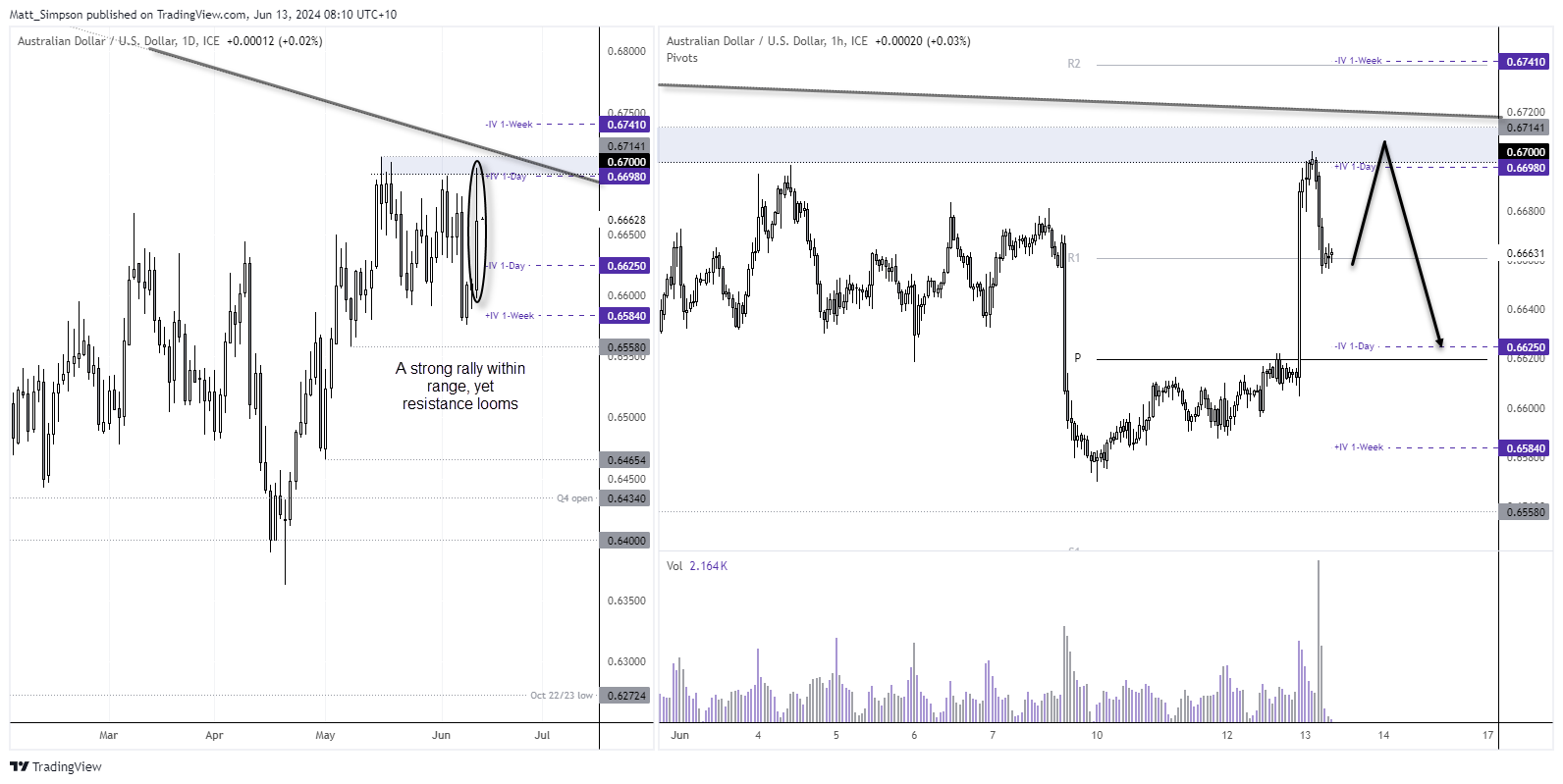The width and height of the screenshot is (1563, 784).
Task: Click the daily chart change +0.00012 (+0.02%)
Action: point(274,41)
